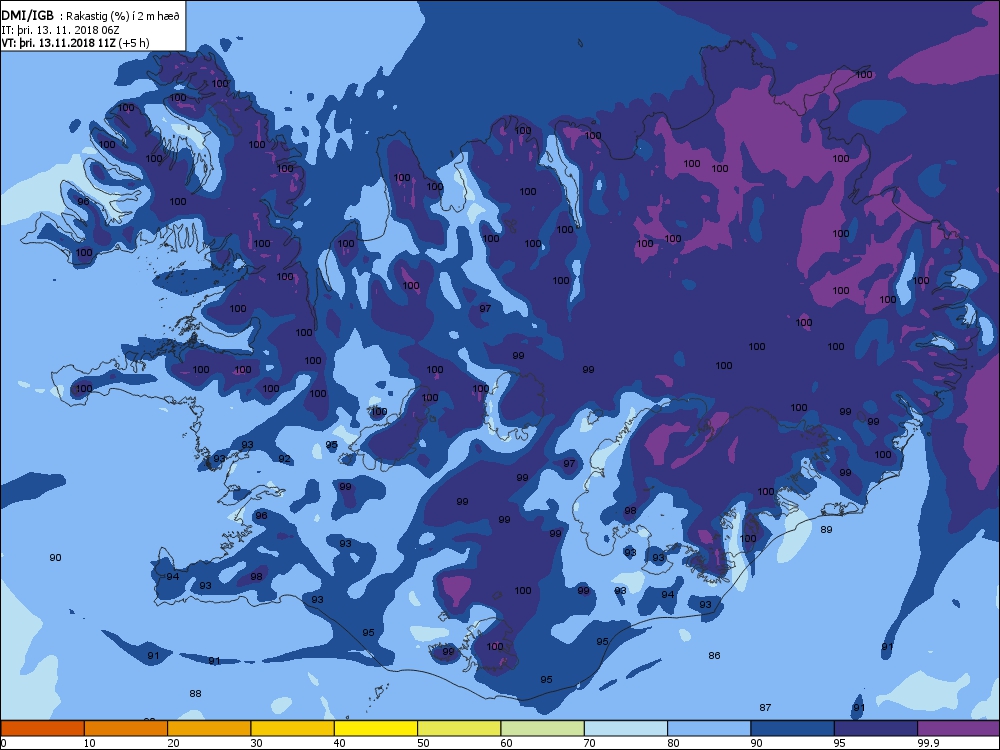Select the '89' humidity value on the map
The height and width of the screenshot is (750, 1000).
827,529
